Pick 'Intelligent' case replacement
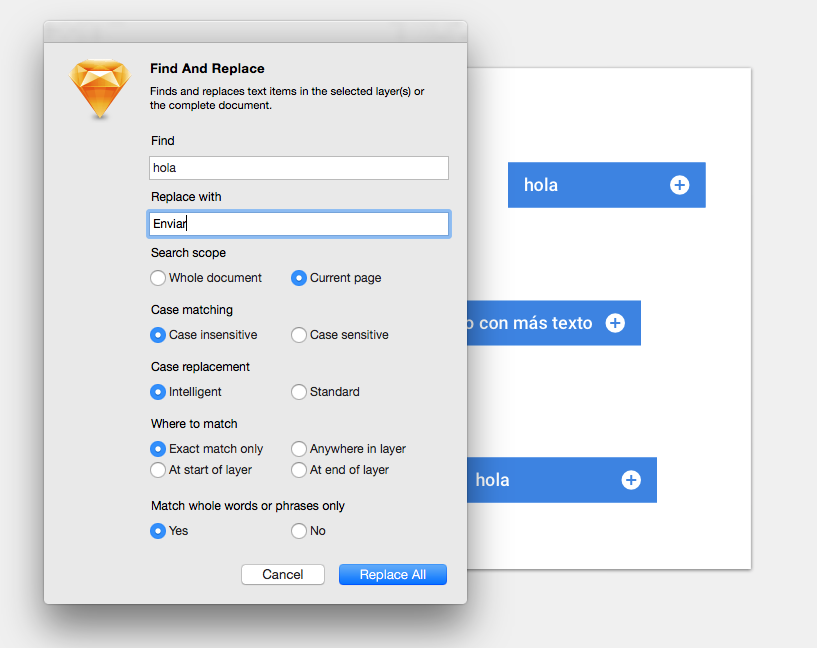Screen dimensions: 817x648 (x=158, y=392)
